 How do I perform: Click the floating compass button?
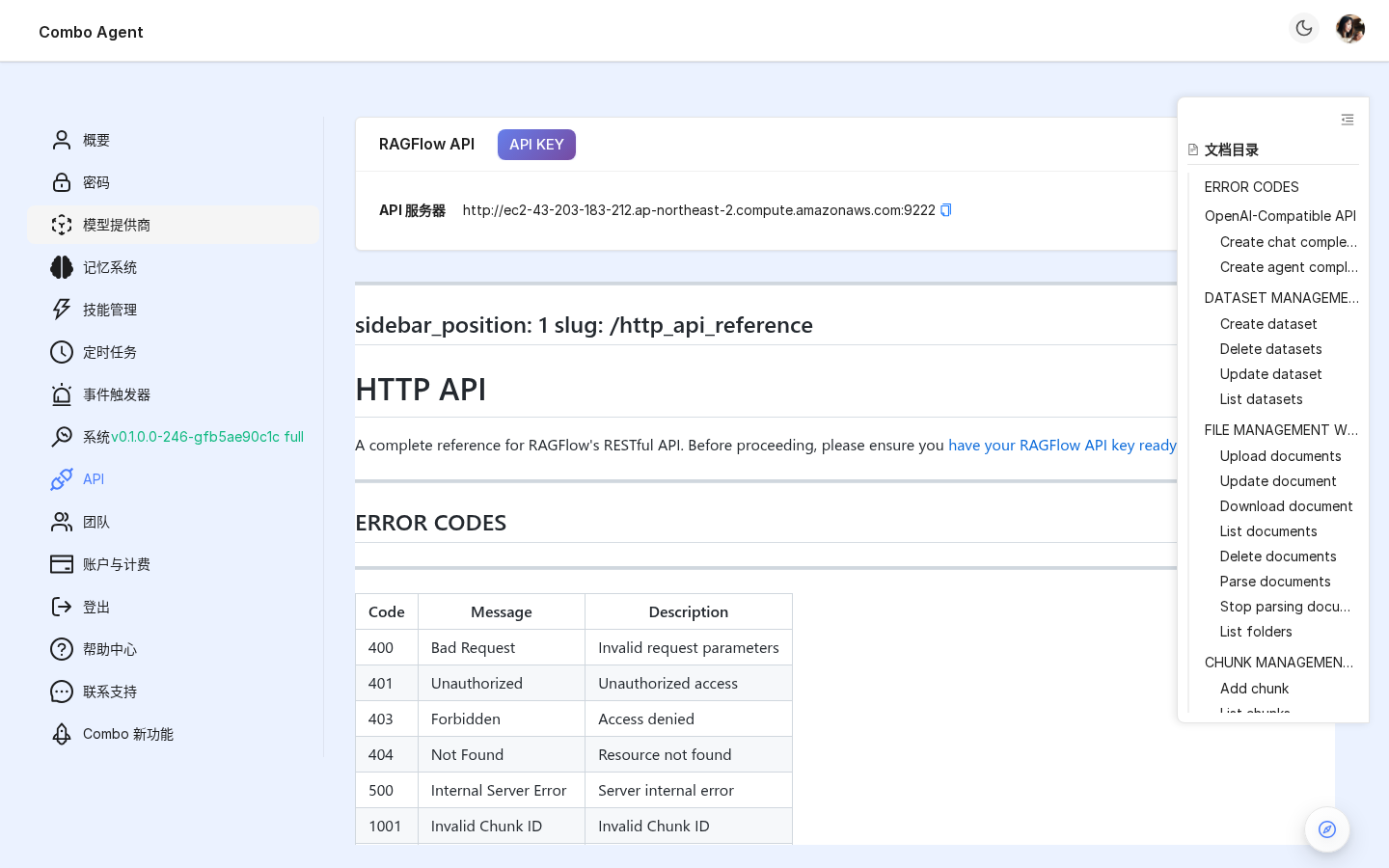click(x=1327, y=829)
